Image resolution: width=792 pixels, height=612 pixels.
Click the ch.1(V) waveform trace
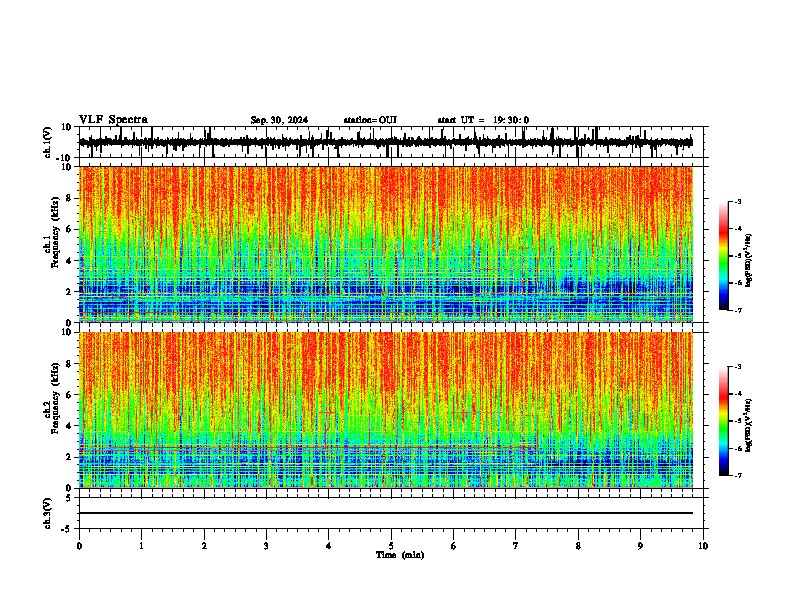(386, 142)
